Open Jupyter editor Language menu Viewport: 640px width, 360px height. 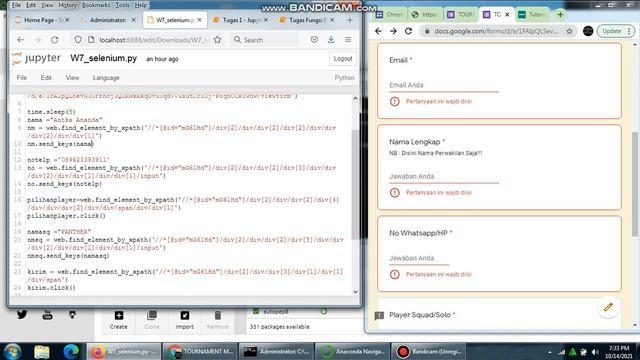click(106, 78)
